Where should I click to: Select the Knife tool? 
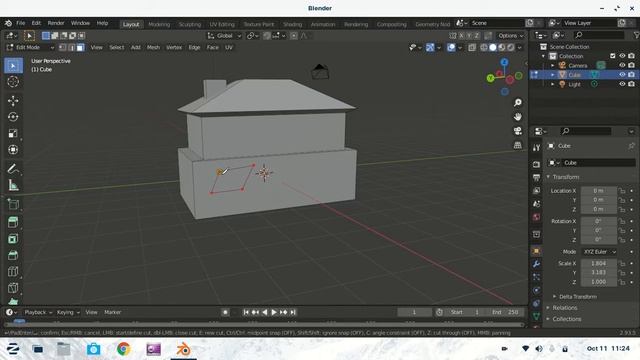pyautogui.click(x=13, y=288)
